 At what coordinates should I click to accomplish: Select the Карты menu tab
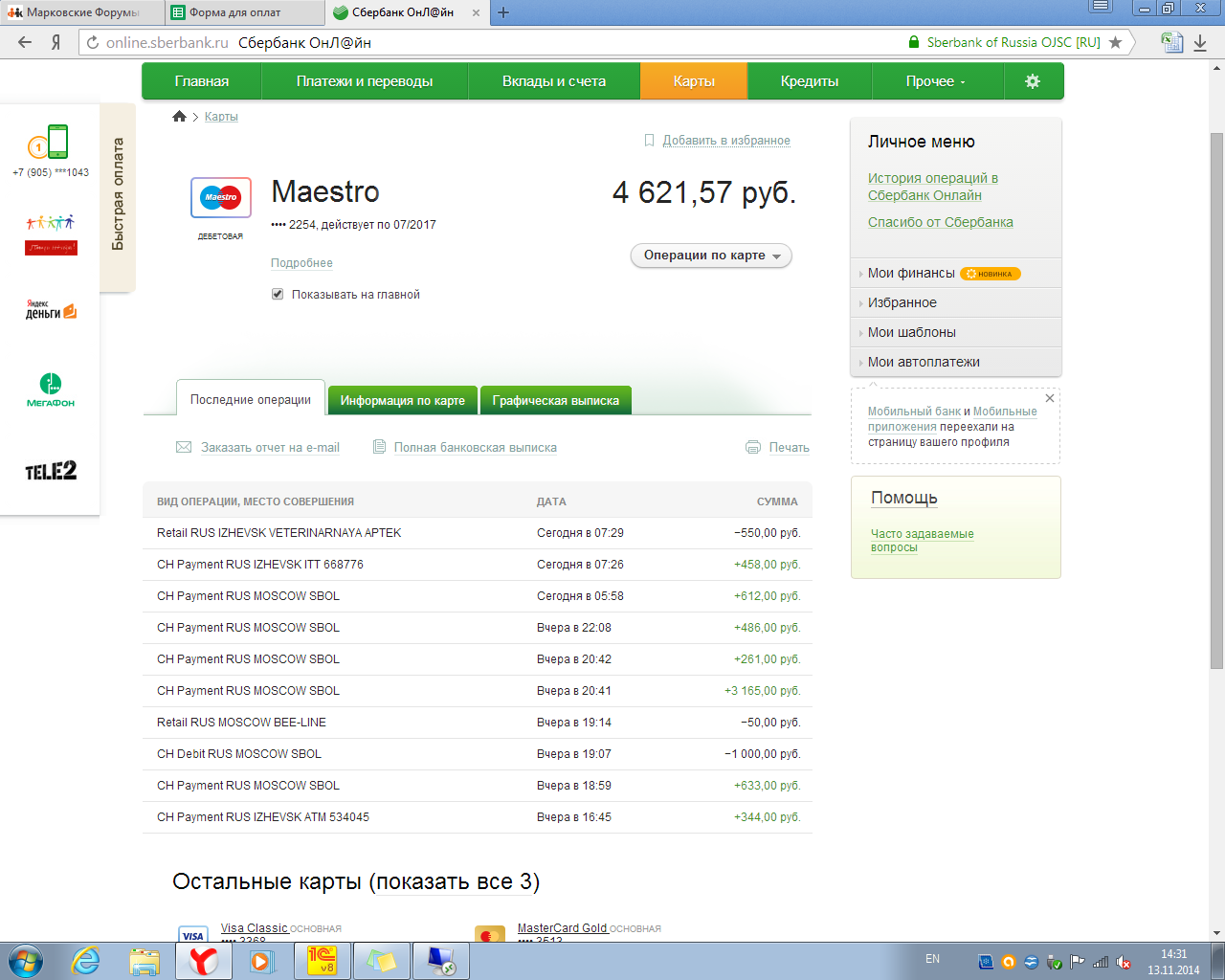[694, 81]
